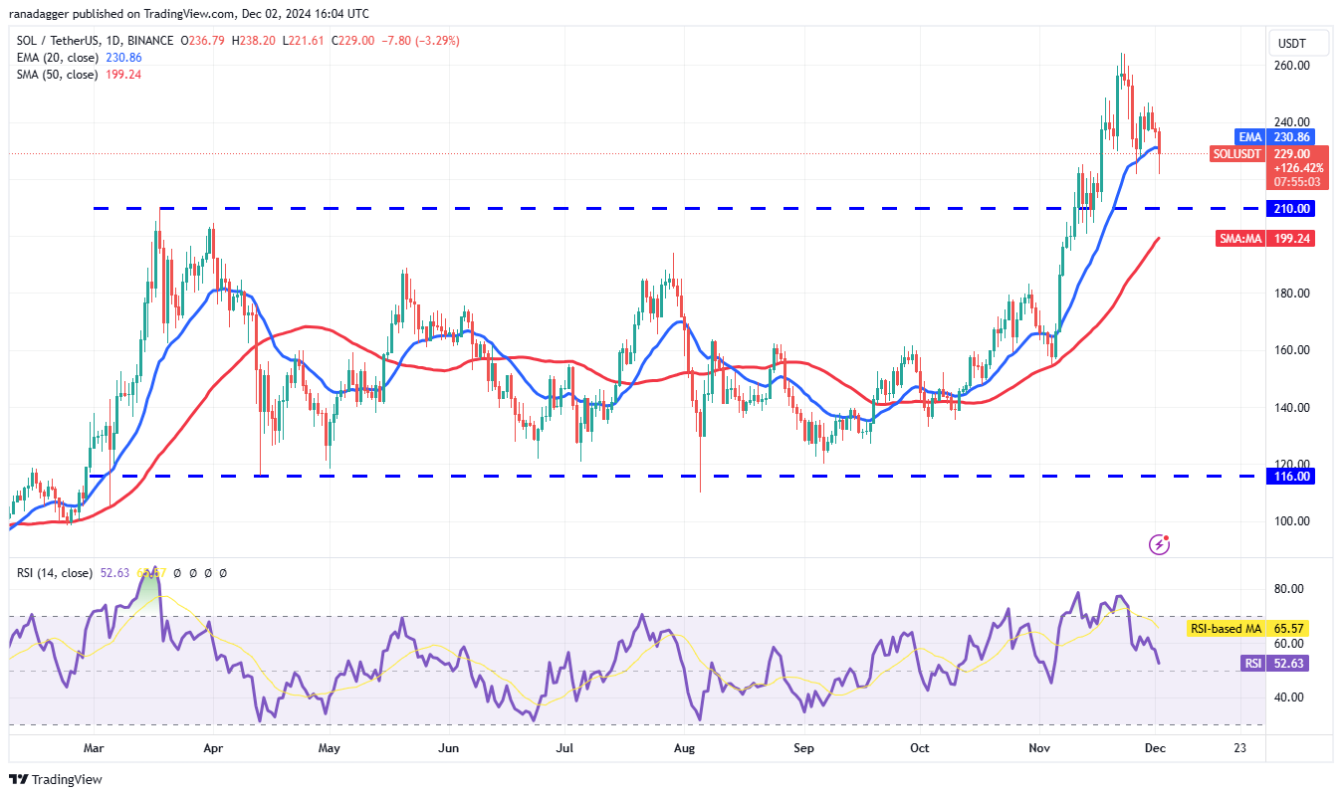Viewport: 1339px width, 794px height.
Task: Click the 80.00 RSI axis label
Action: coord(1289,589)
